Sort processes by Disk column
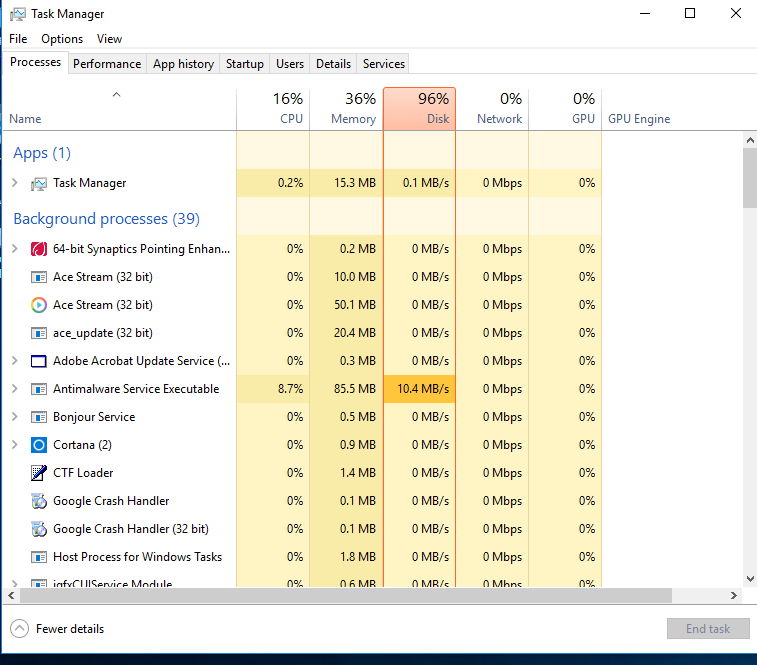This screenshot has height=665, width=757. point(420,109)
